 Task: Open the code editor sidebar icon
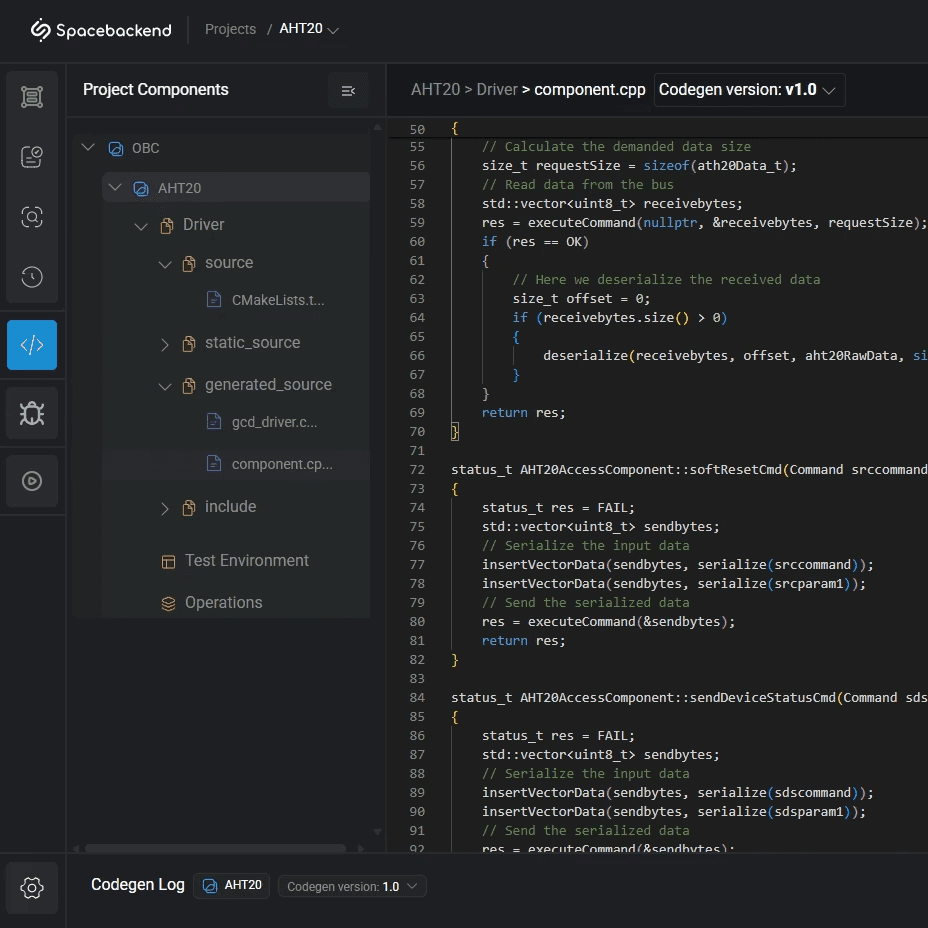32,345
